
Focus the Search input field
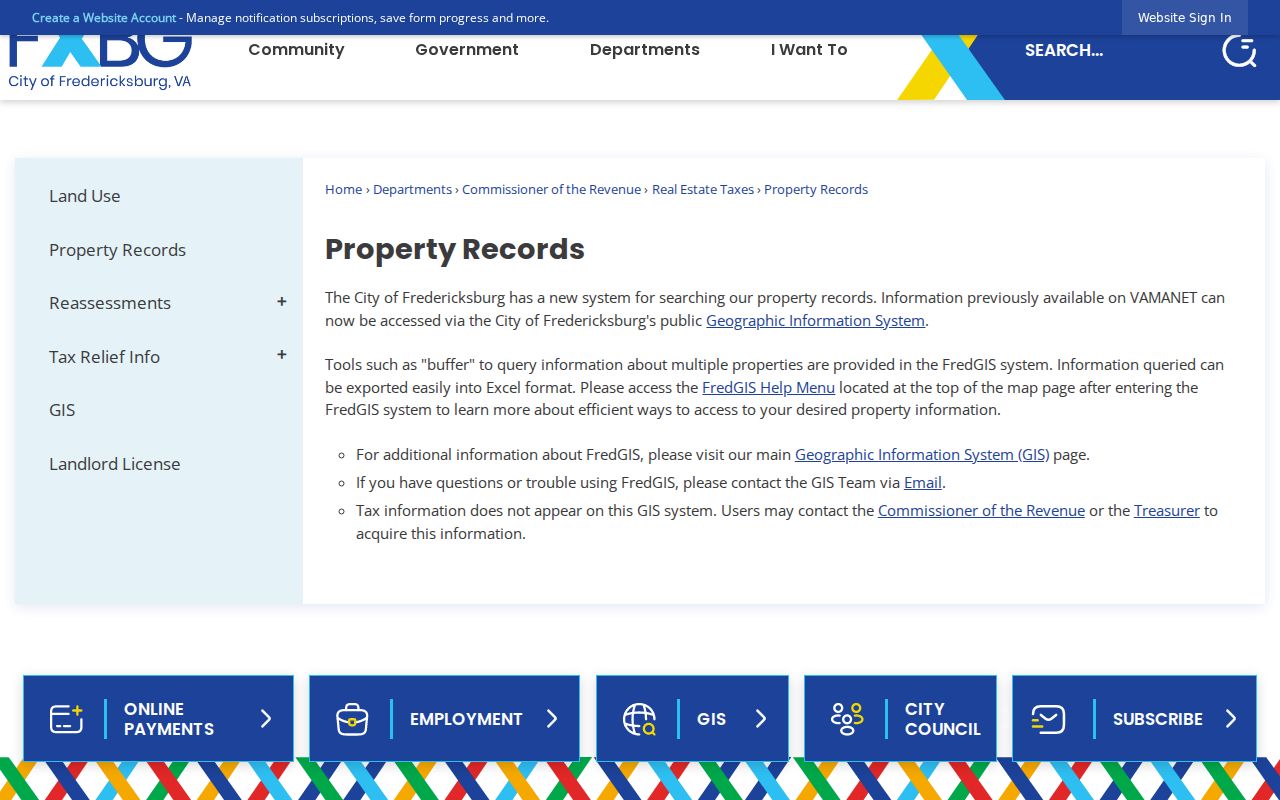pyautogui.click(x=1110, y=50)
